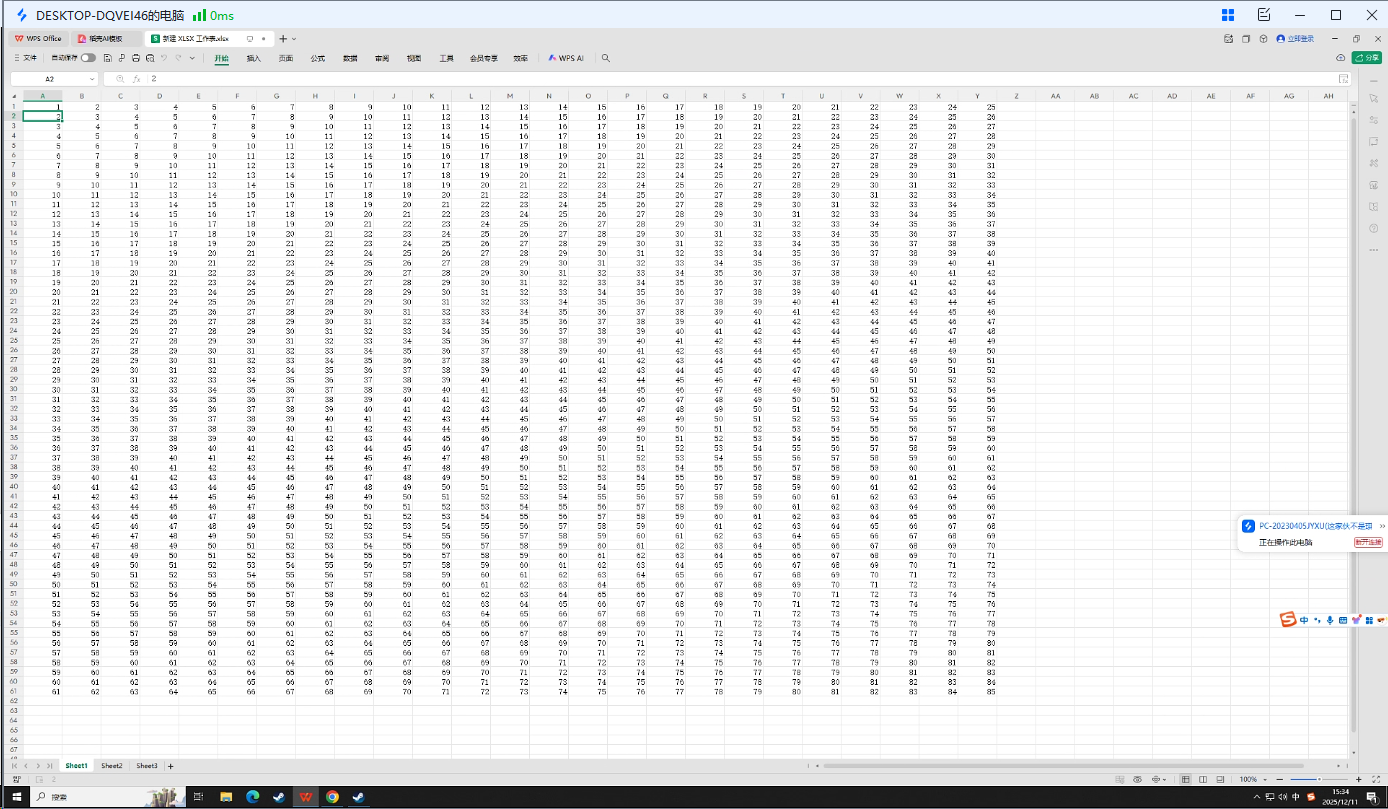
Task: Add a new sheet with plus icon
Action: (171, 766)
